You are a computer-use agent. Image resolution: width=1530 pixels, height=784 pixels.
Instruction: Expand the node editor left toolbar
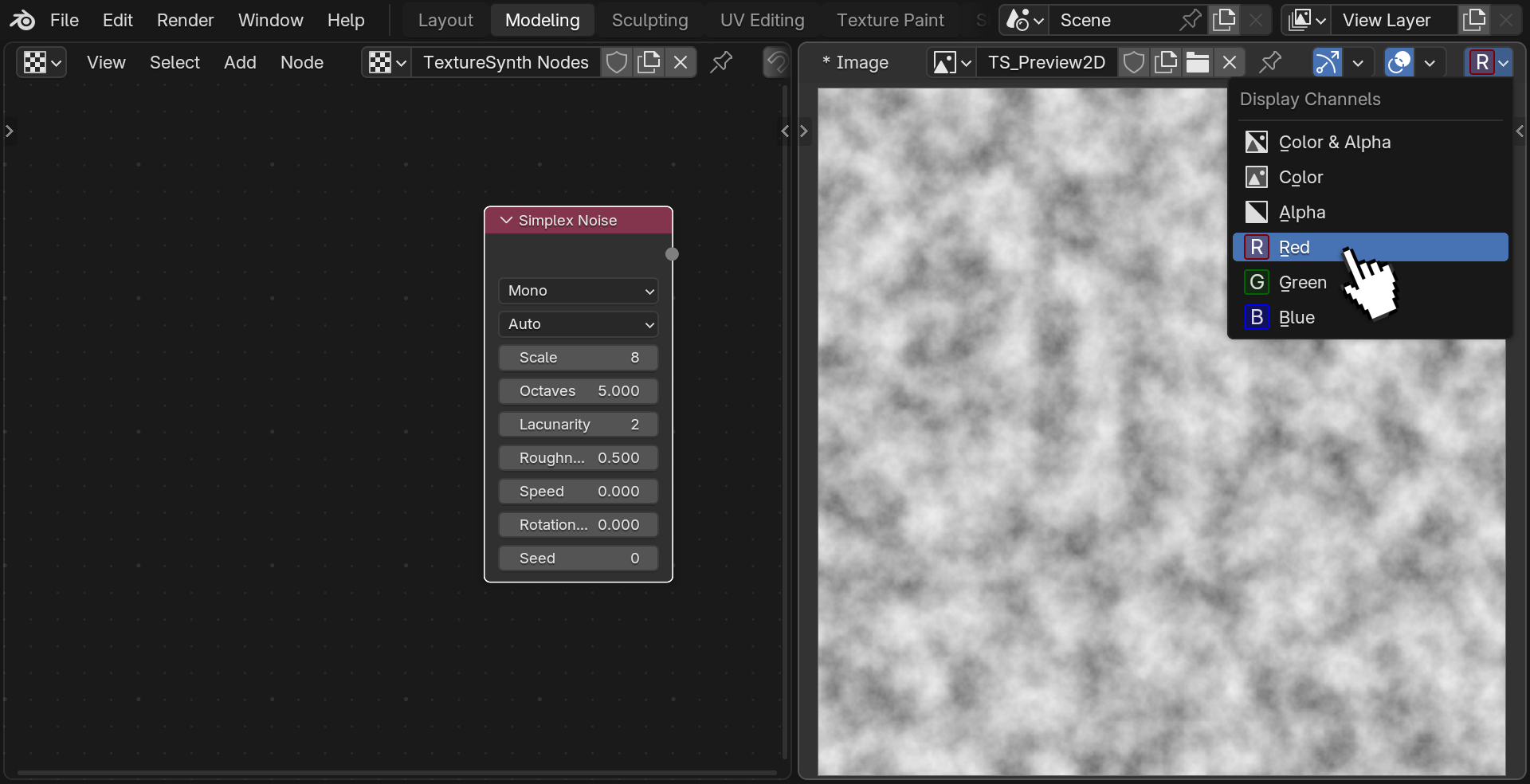9,131
